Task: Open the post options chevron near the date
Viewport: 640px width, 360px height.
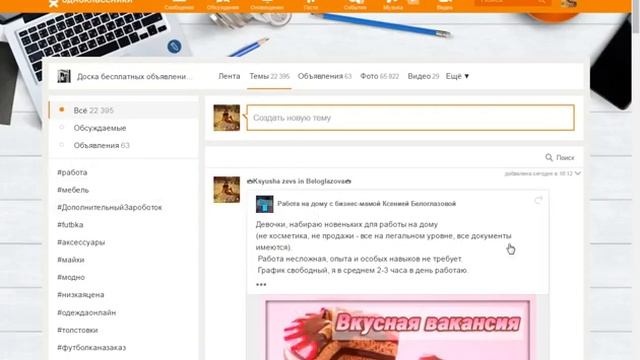Action: [578, 173]
